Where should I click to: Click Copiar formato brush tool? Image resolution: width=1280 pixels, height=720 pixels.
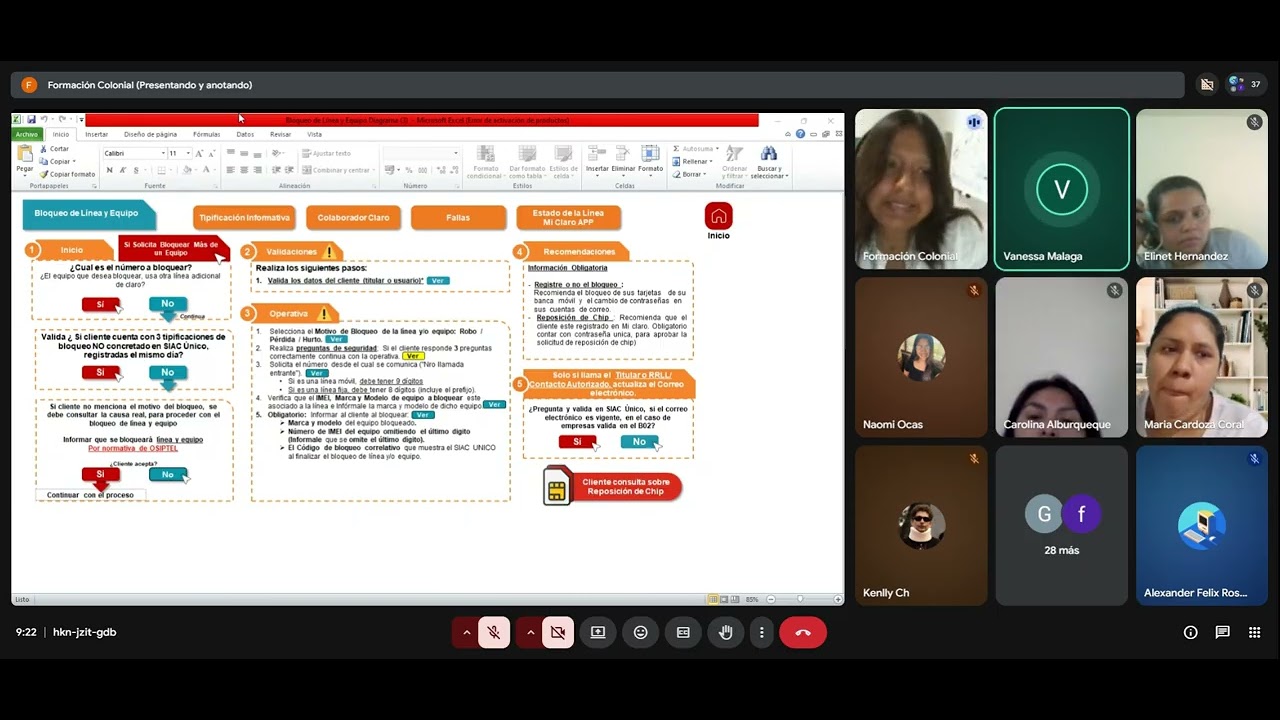pos(68,174)
